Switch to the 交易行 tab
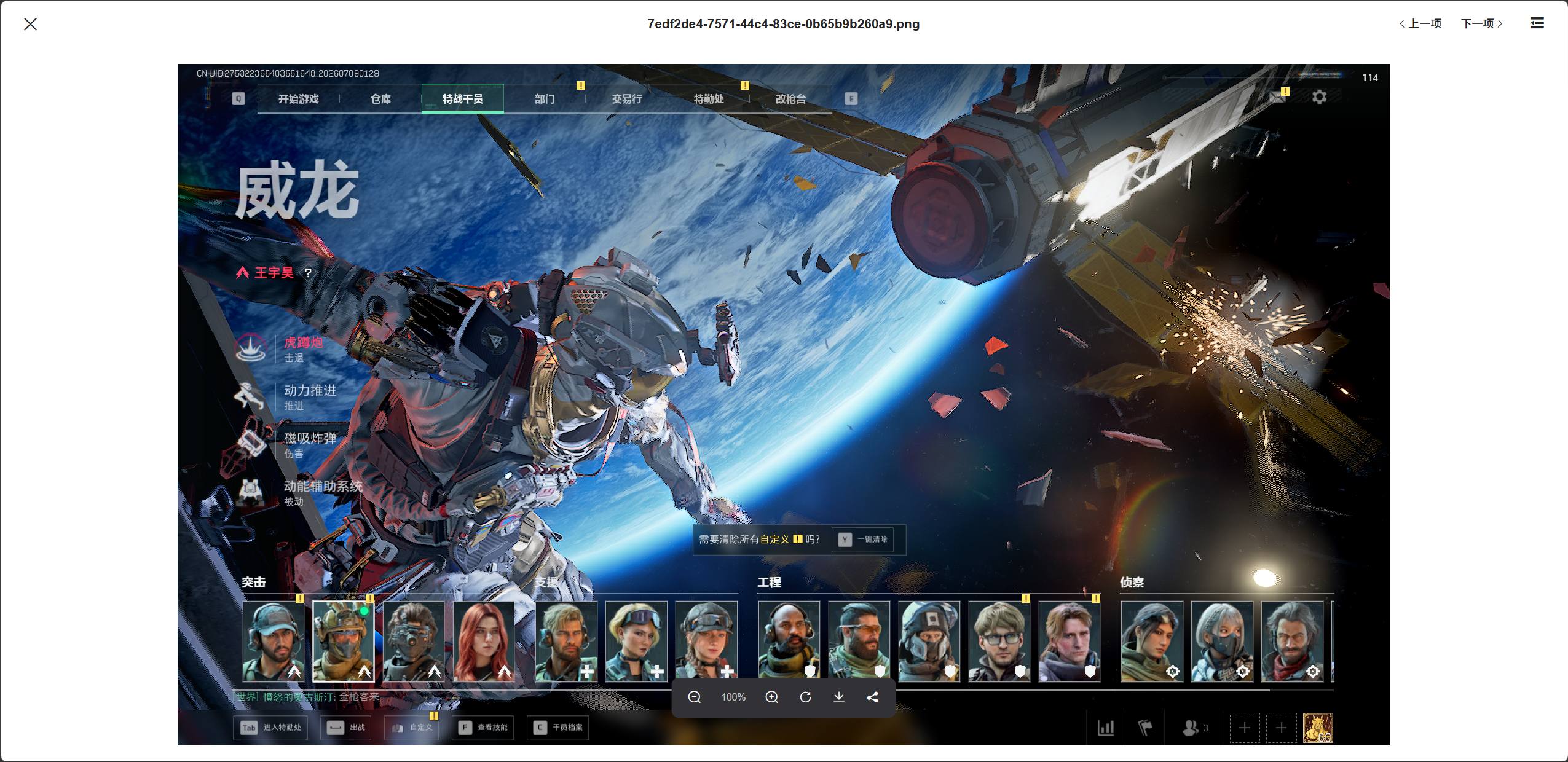Screen dimensions: 1568x762 coord(626,99)
